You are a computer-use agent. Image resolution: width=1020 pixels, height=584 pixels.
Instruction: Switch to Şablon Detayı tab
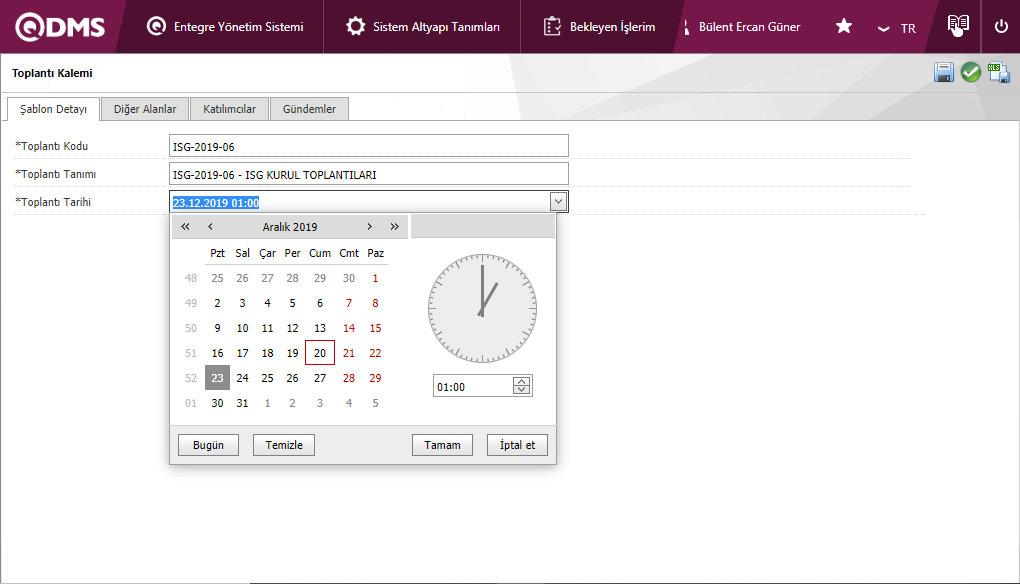point(53,109)
